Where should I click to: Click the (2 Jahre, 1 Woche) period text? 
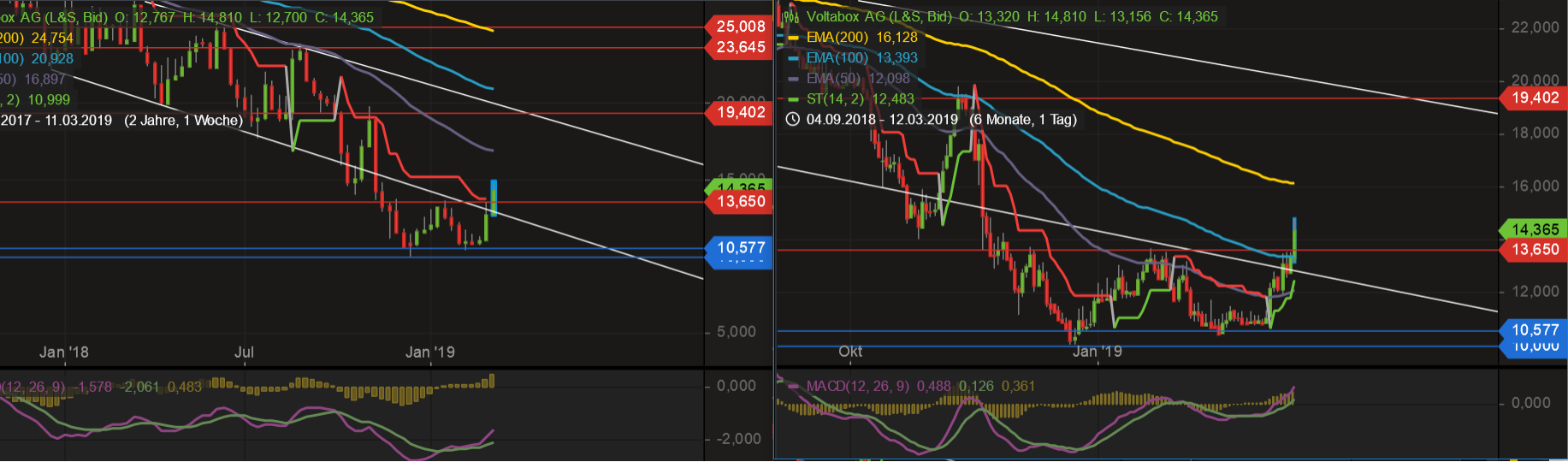(x=183, y=121)
